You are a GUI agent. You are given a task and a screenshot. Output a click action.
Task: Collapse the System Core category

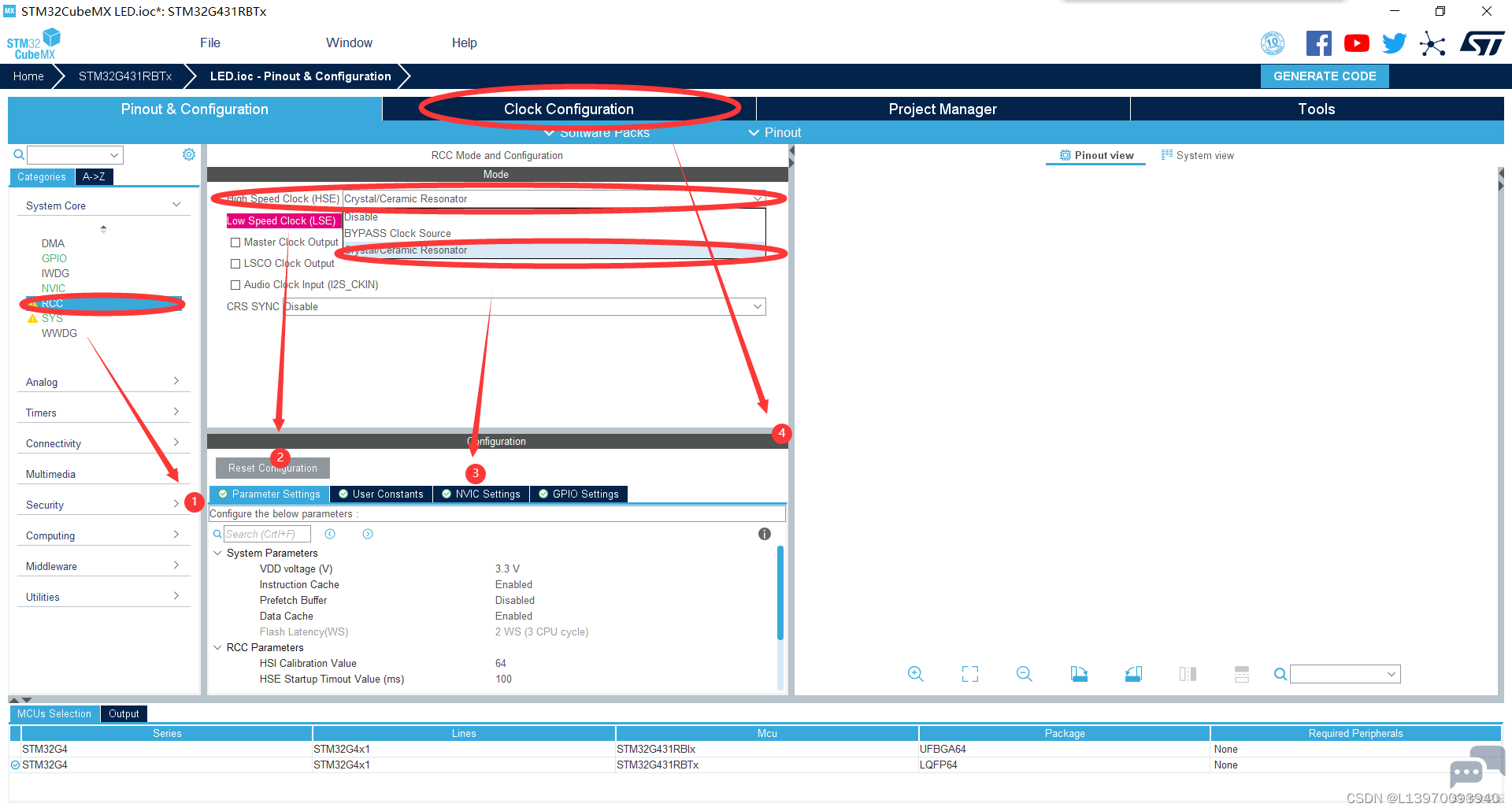176,205
